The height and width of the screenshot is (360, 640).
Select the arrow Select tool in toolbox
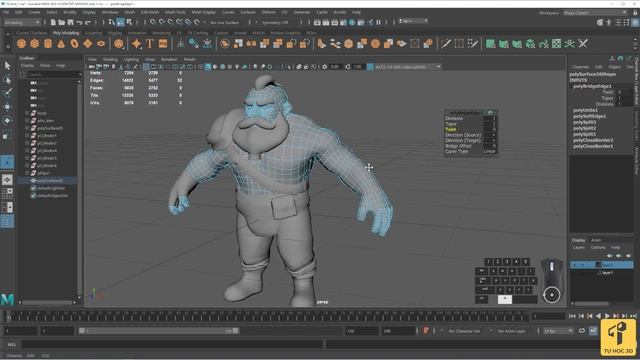click(x=7, y=66)
